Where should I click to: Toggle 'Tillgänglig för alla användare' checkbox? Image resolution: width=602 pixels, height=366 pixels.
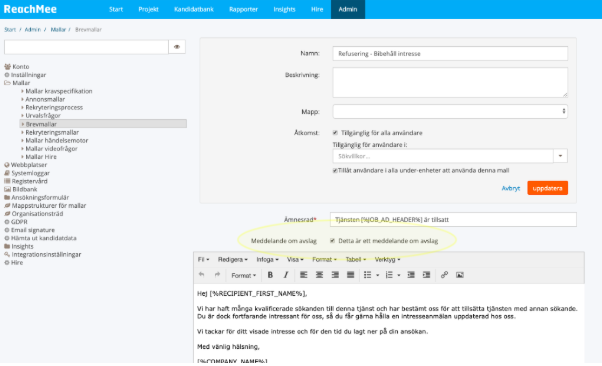335,133
